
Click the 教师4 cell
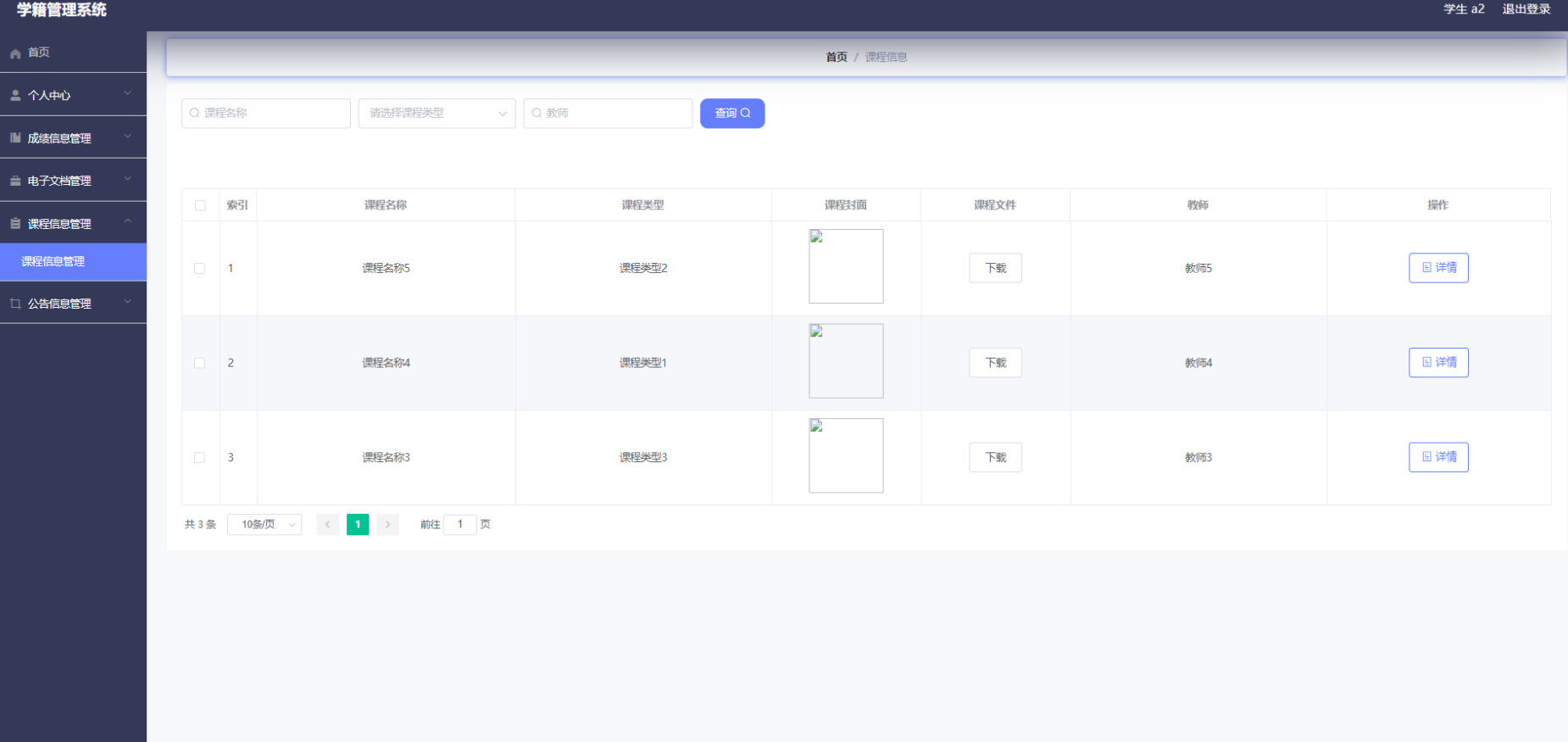1198,363
